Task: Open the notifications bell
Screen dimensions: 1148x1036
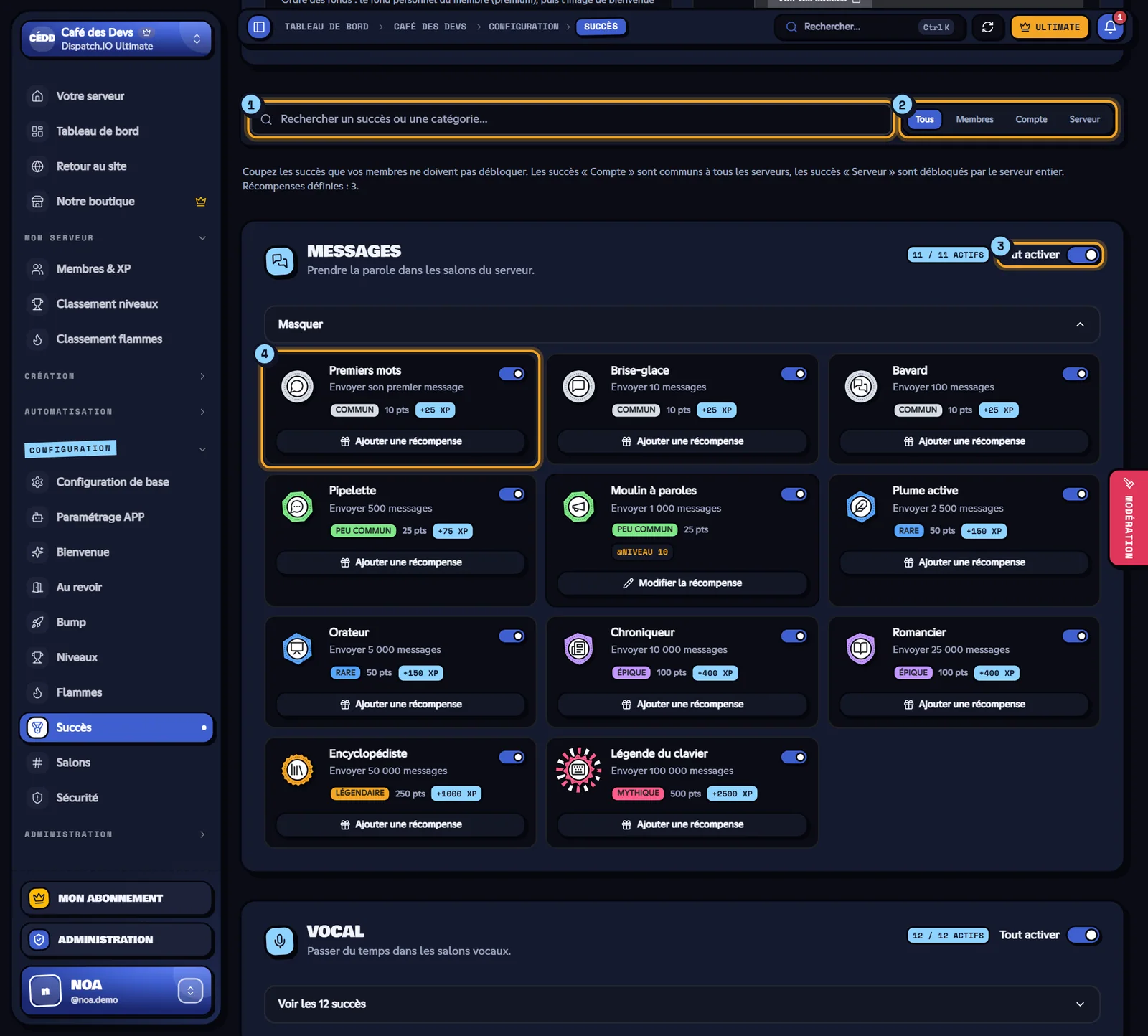Action: pos(1110,27)
